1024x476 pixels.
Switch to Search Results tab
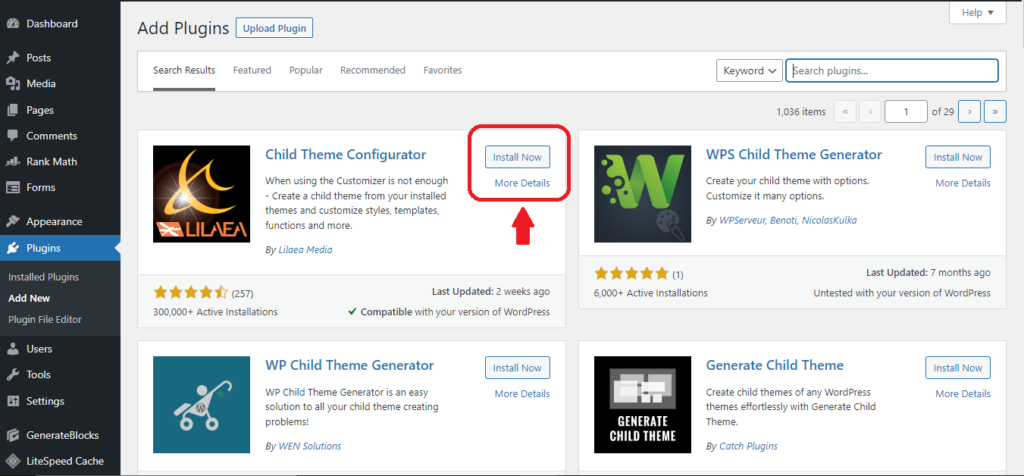click(x=184, y=70)
